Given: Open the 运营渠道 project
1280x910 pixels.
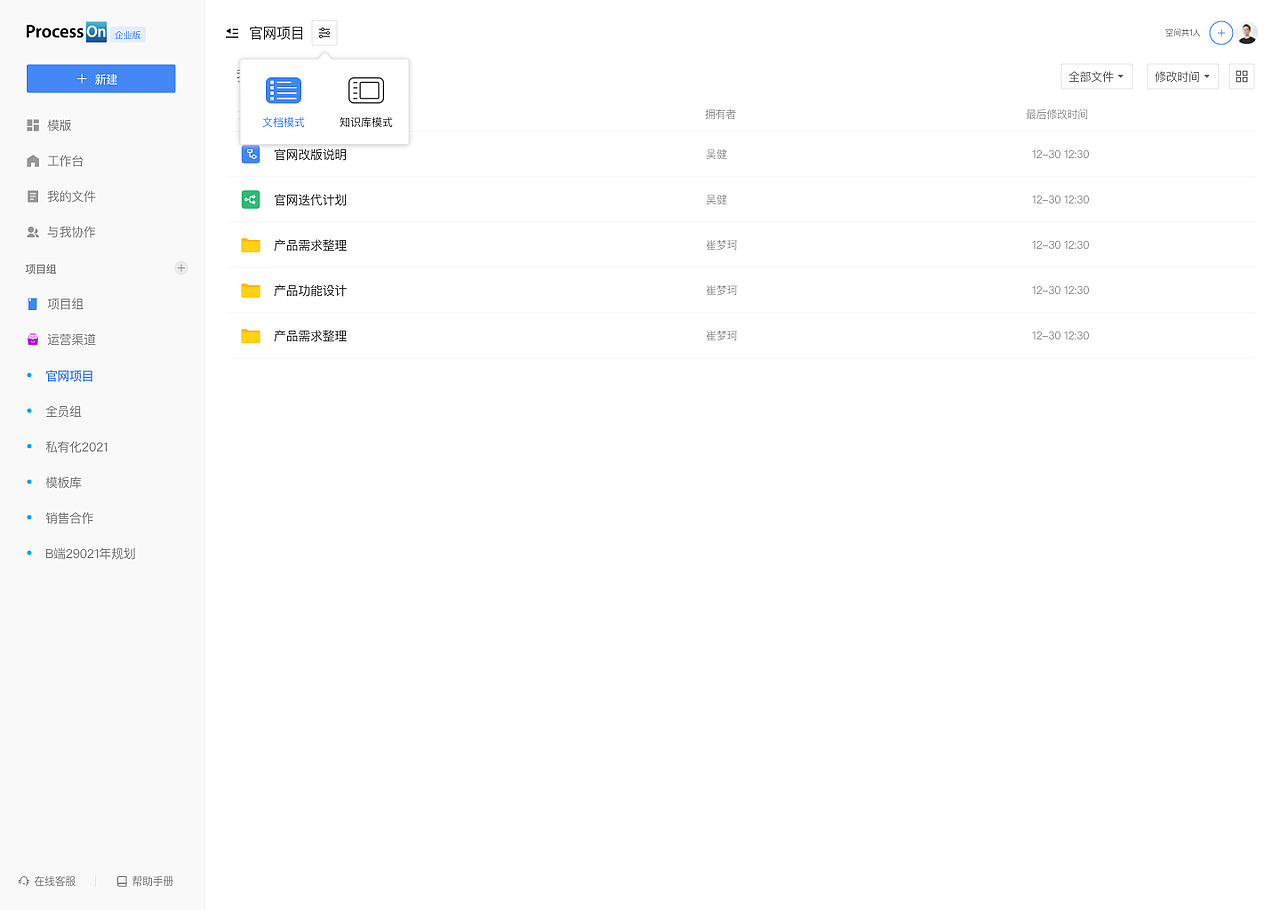Looking at the screenshot, I should [x=71, y=340].
